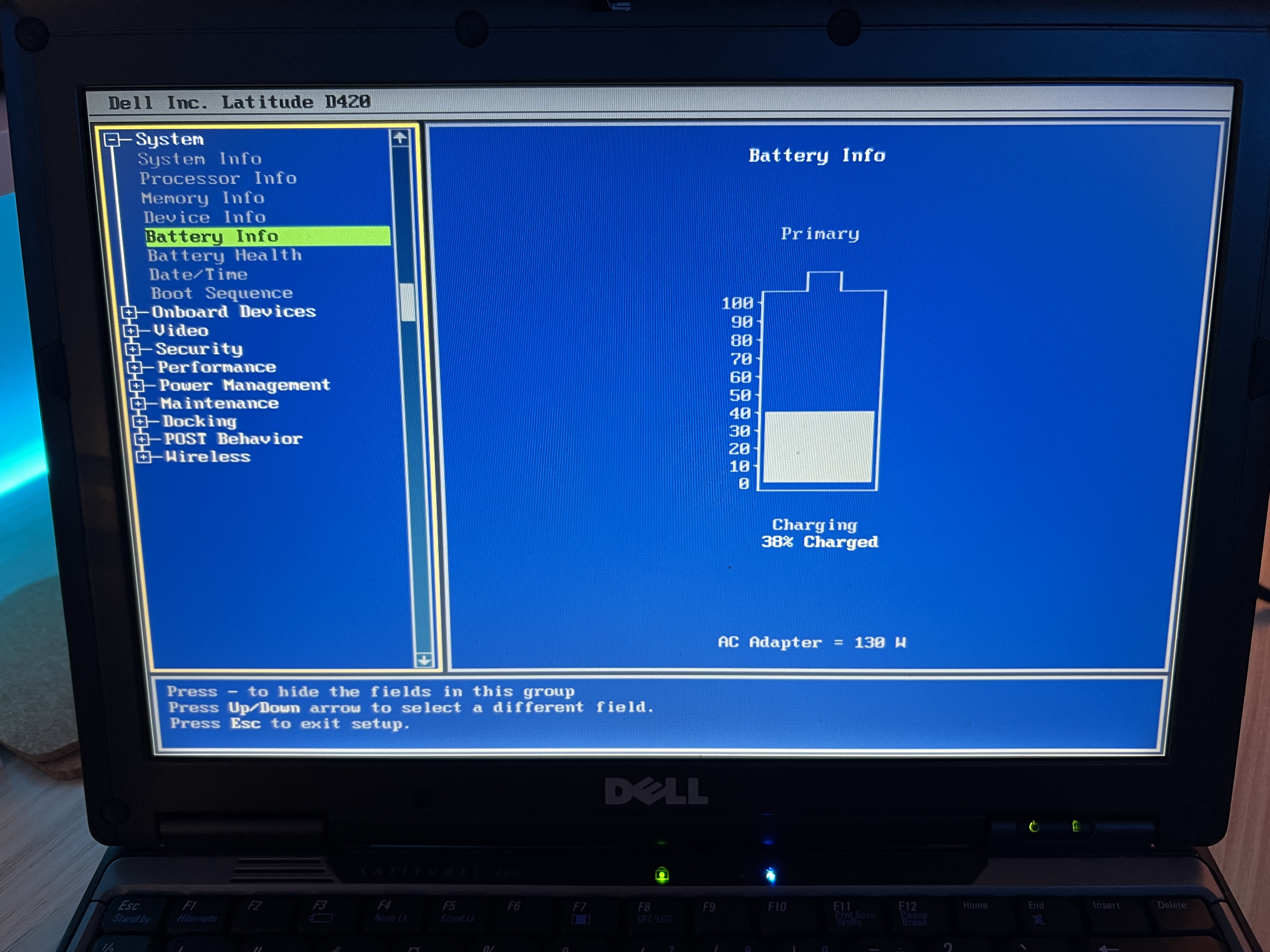
Task: Collapse the System tree group
Action: pyautogui.click(x=112, y=139)
